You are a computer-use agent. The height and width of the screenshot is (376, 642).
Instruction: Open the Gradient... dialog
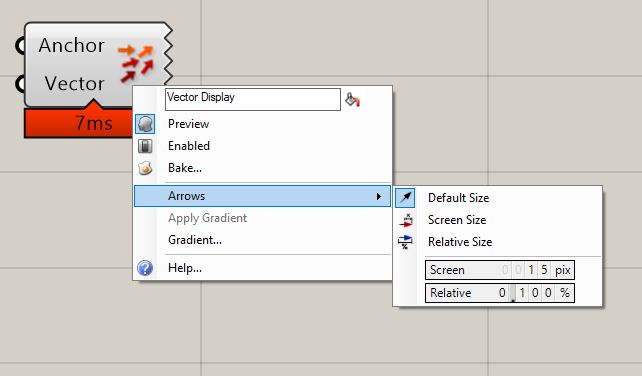tap(195, 240)
